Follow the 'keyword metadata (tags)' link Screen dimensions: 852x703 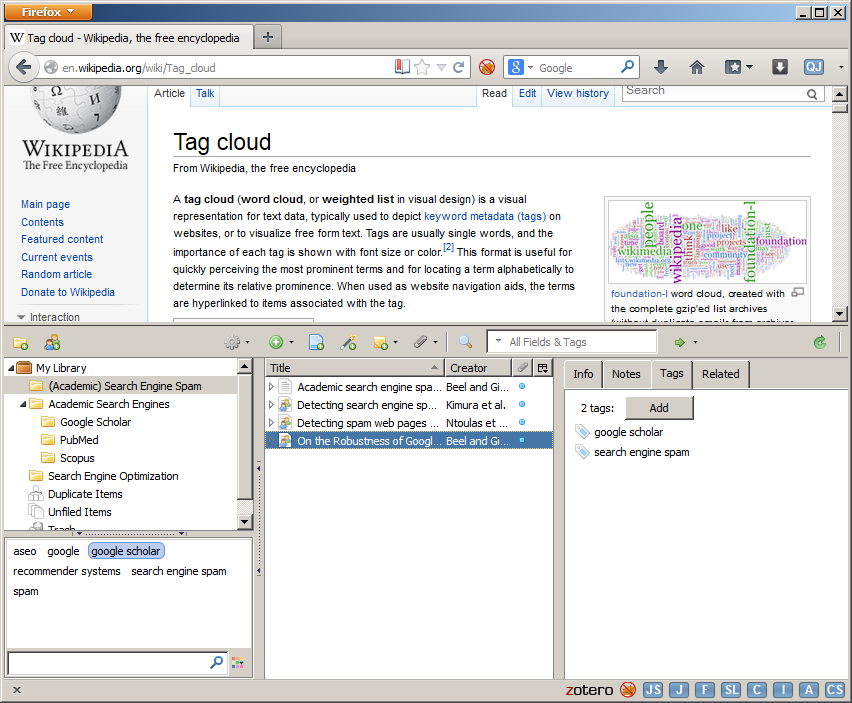click(x=485, y=216)
